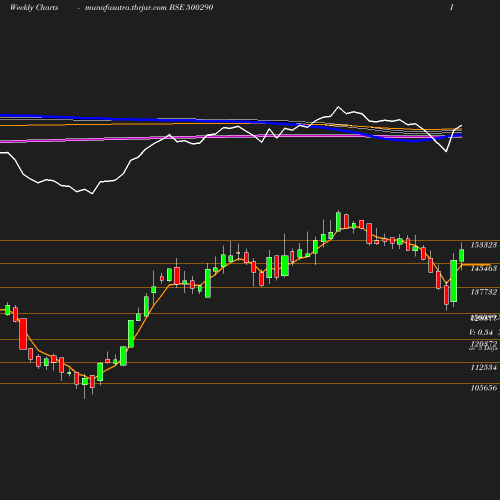500x500 pixels.
Task: Select the 112534 price level label
Action: tap(484, 367)
